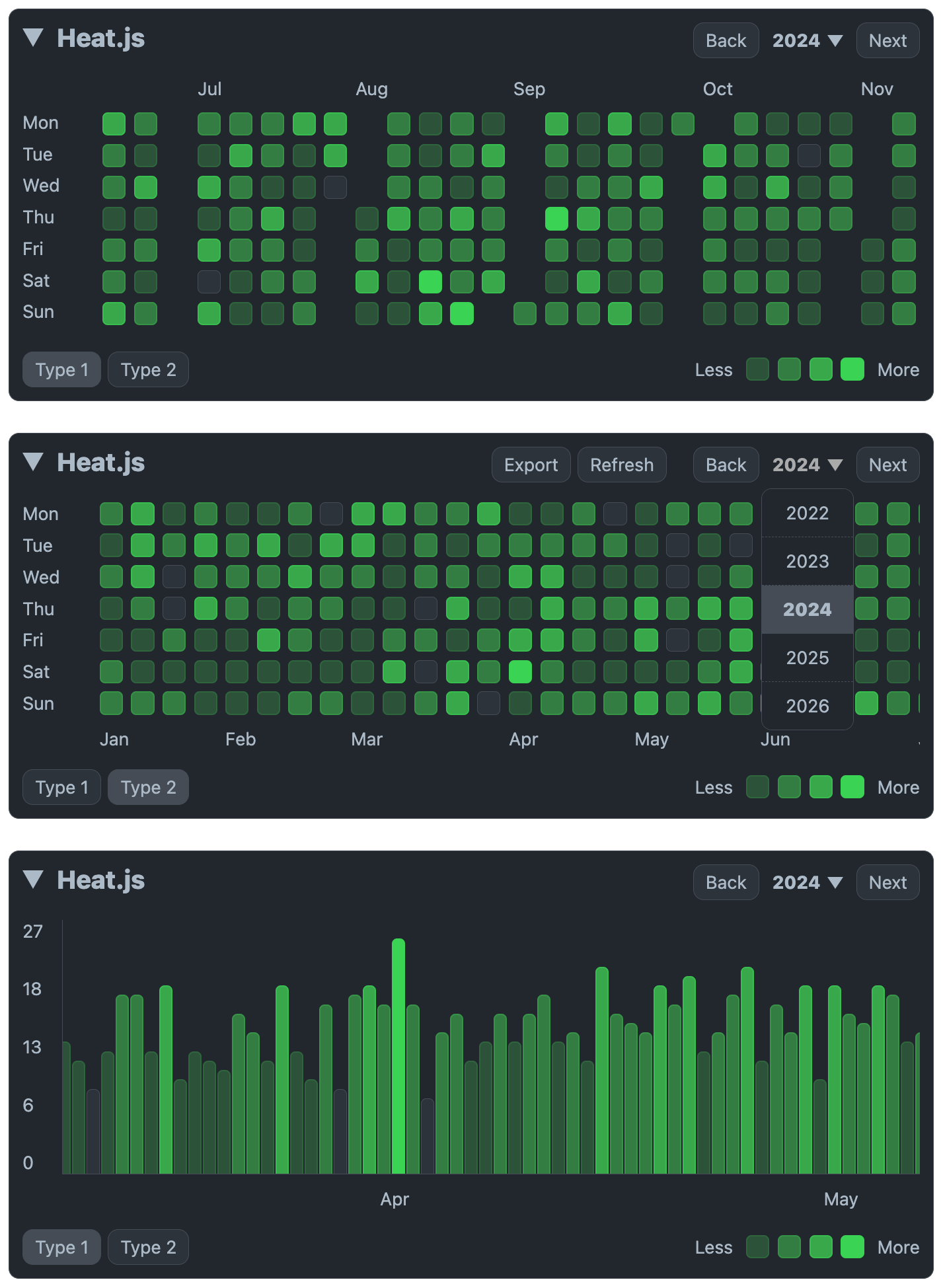Click the Wed row label in second panel

pyautogui.click(x=41, y=578)
